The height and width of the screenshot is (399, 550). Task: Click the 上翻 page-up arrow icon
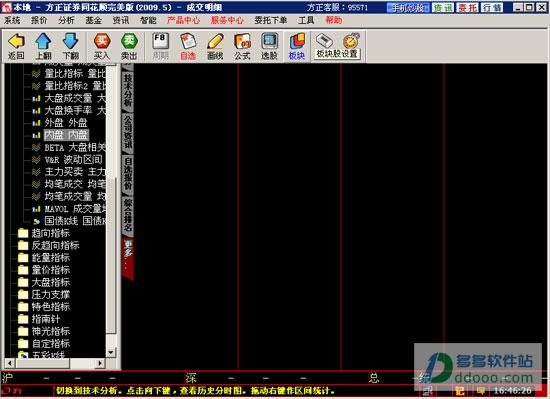pos(43,46)
